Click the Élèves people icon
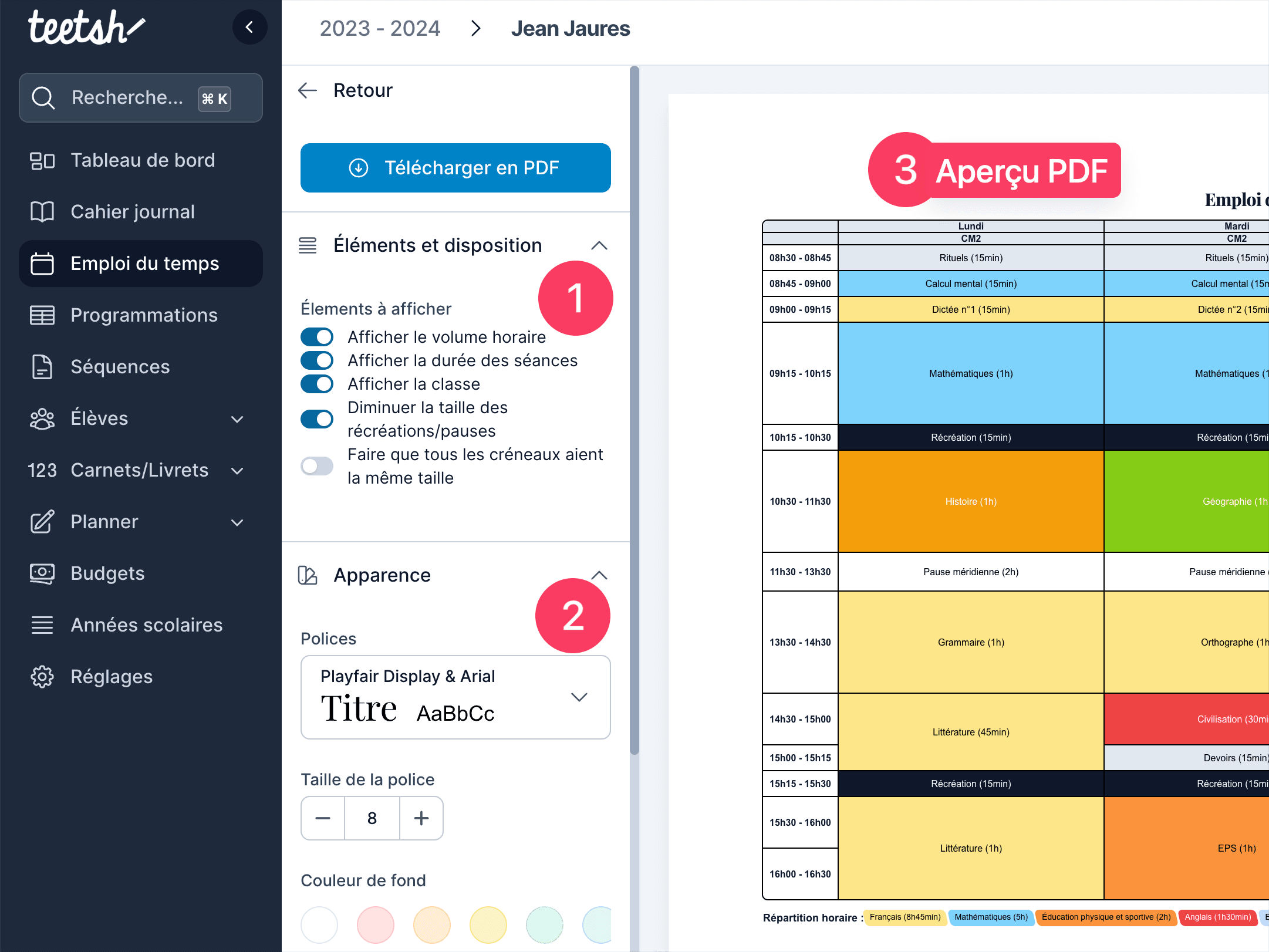Viewport: 1269px width, 952px height. [x=42, y=418]
